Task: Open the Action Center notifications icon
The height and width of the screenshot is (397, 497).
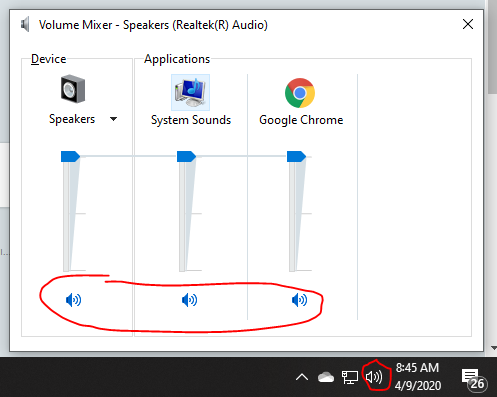Action: tap(474, 379)
